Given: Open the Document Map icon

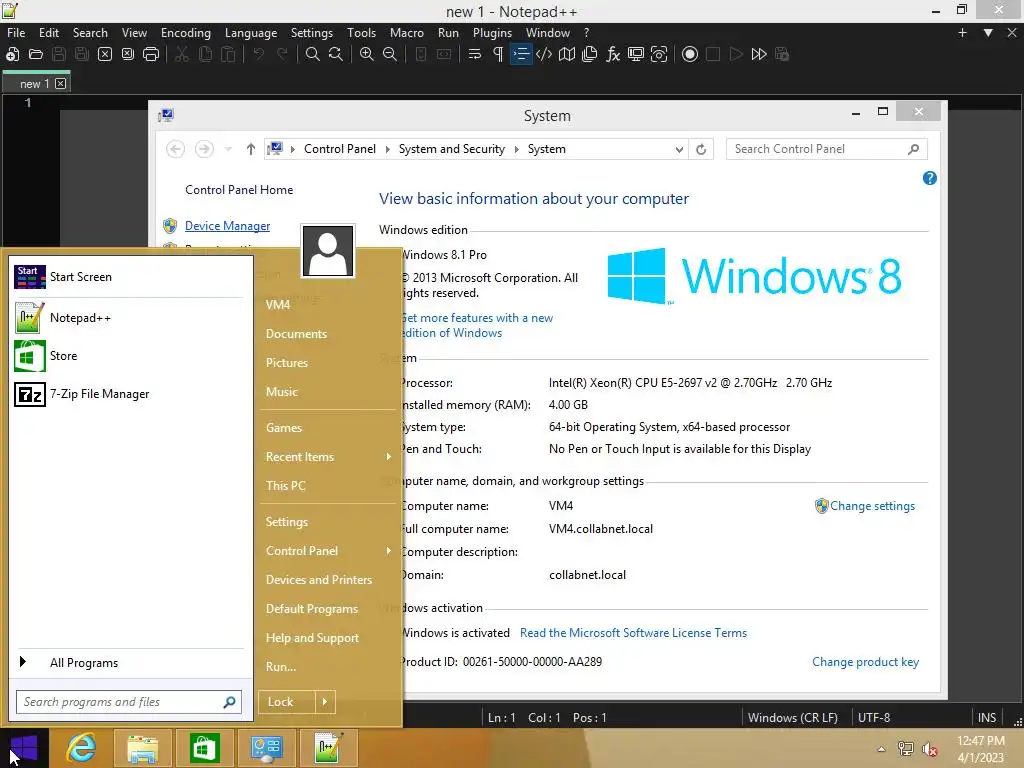Looking at the screenshot, I should (567, 54).
